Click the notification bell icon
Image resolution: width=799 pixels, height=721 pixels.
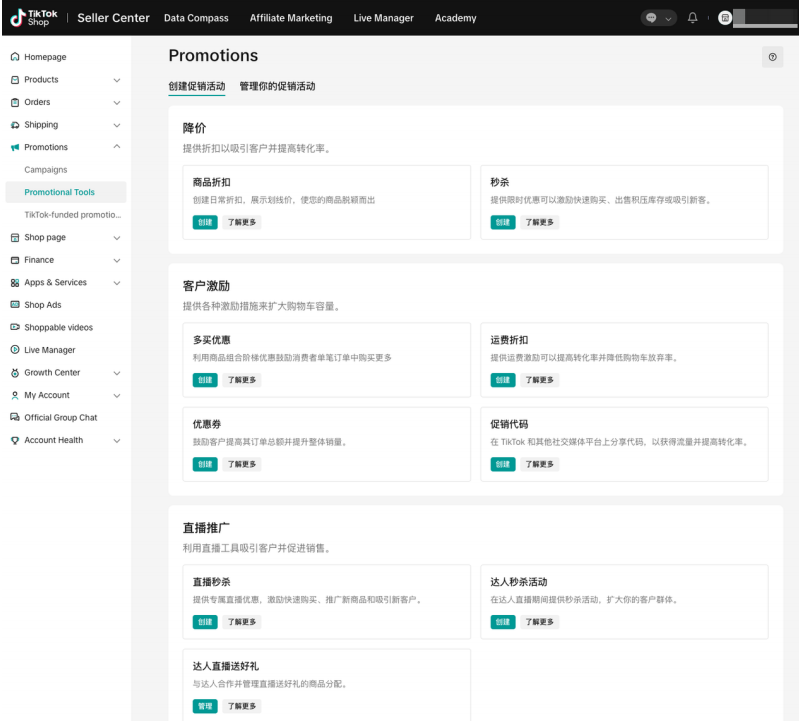coord(692,18)
